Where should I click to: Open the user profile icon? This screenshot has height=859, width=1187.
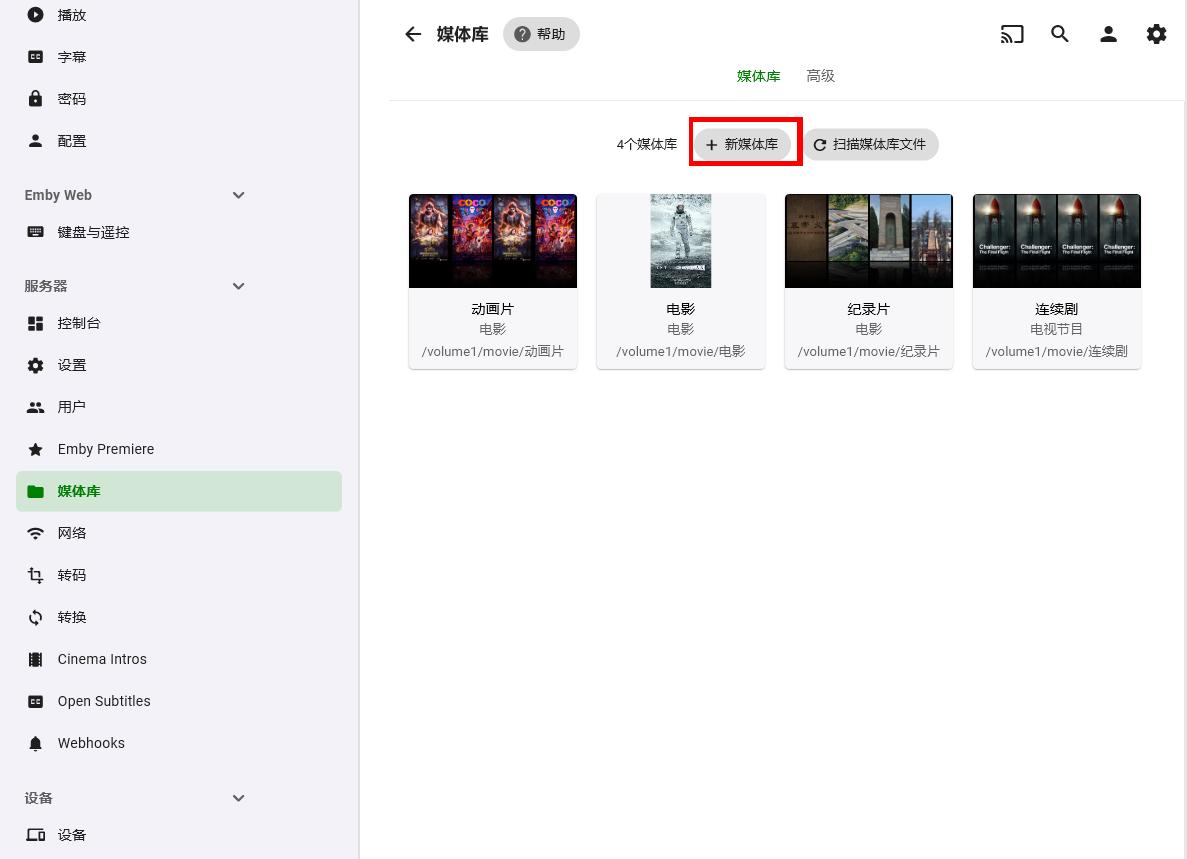(x=1108, y=34)
